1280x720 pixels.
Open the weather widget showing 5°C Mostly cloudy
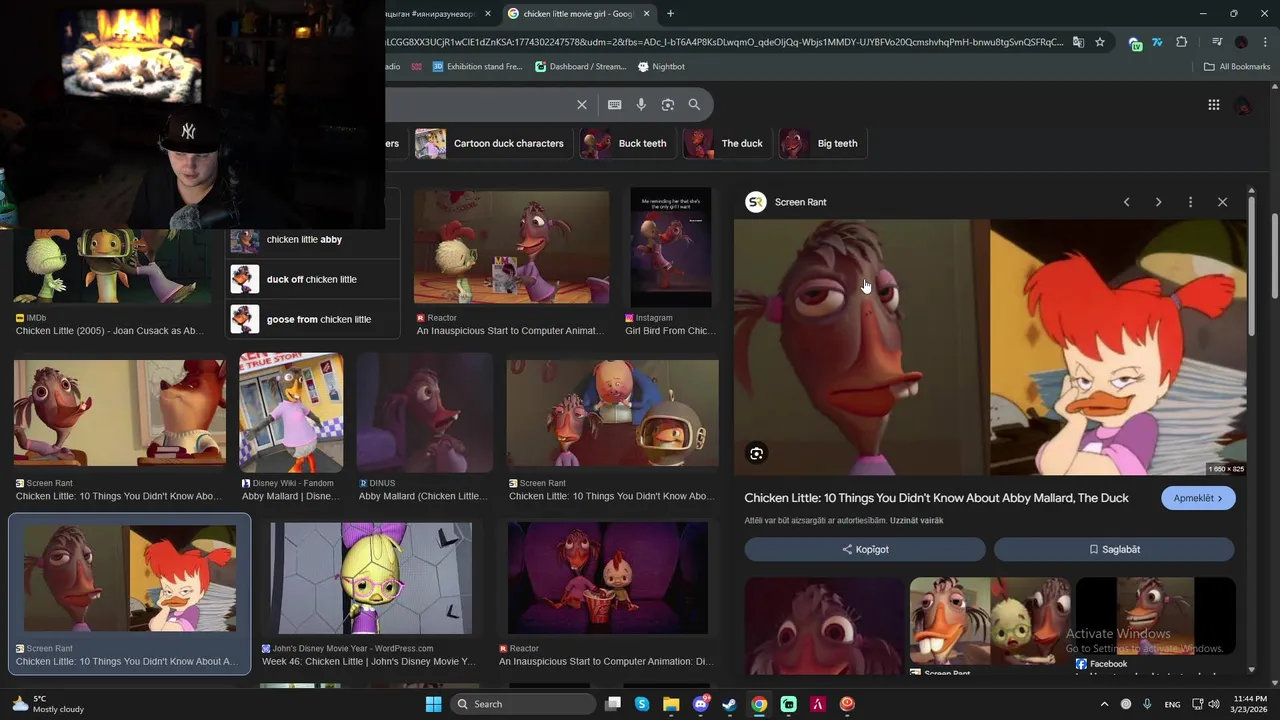click(x=48, y=704)
